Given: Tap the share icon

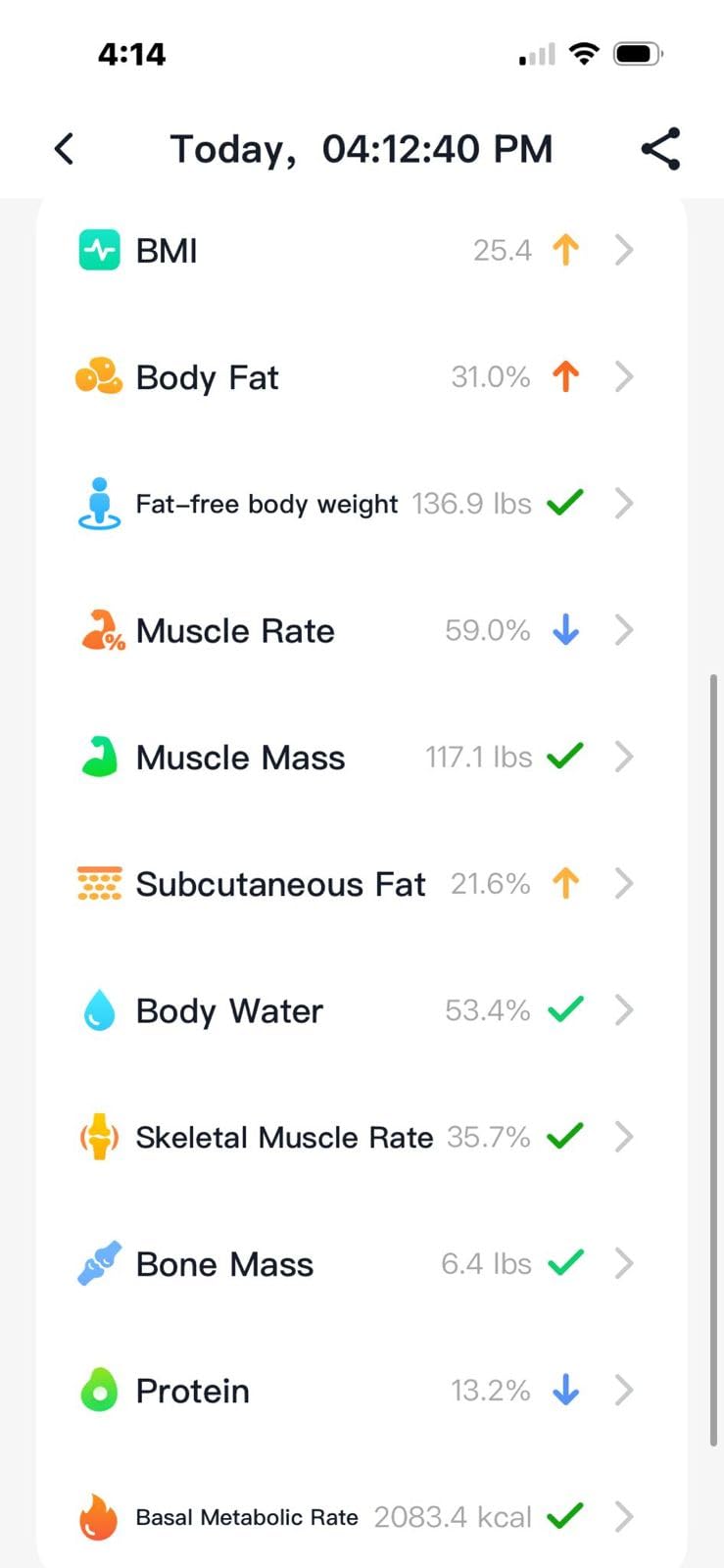Looking at the screenshot, I should coord(660,149).
